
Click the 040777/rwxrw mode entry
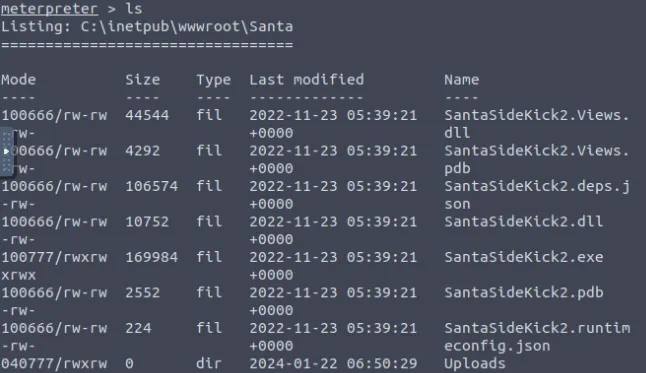pos(54,364)
